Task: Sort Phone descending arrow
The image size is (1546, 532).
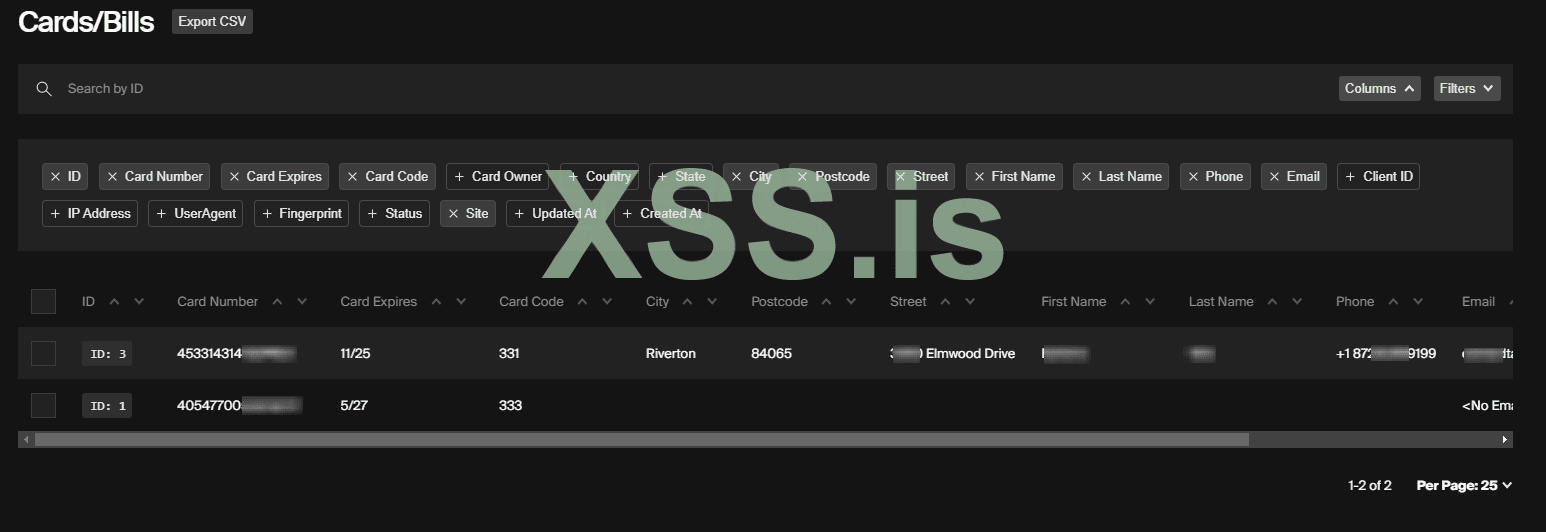Action: pos(1419,301)
